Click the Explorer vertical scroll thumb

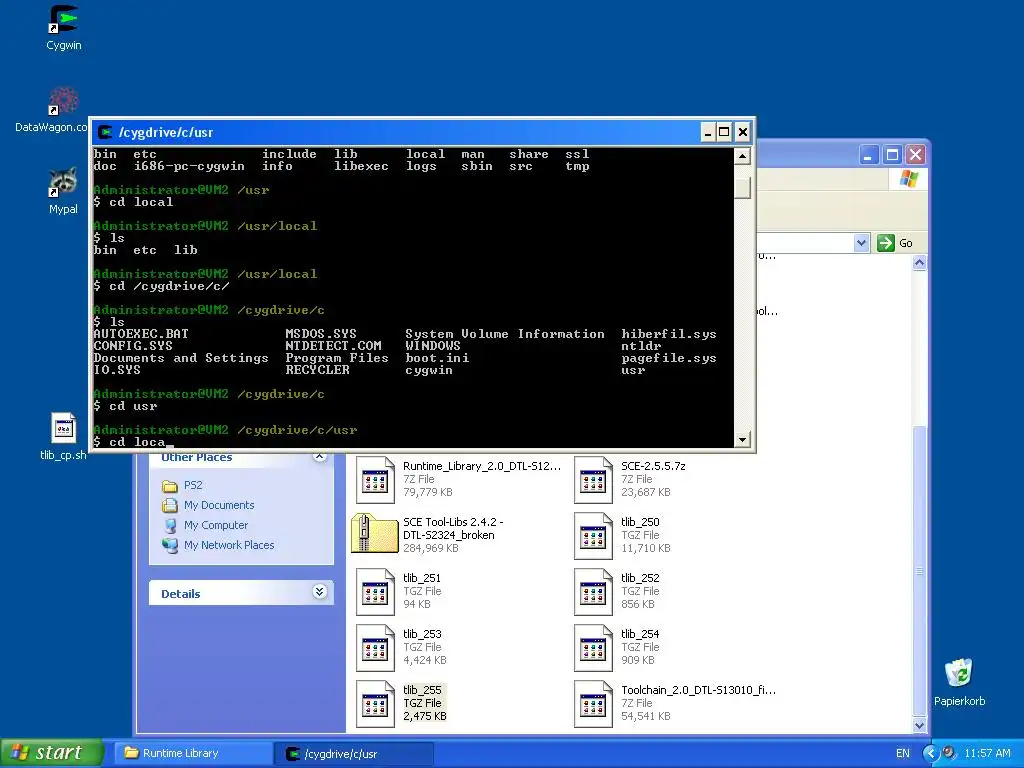tap(920, 571)
